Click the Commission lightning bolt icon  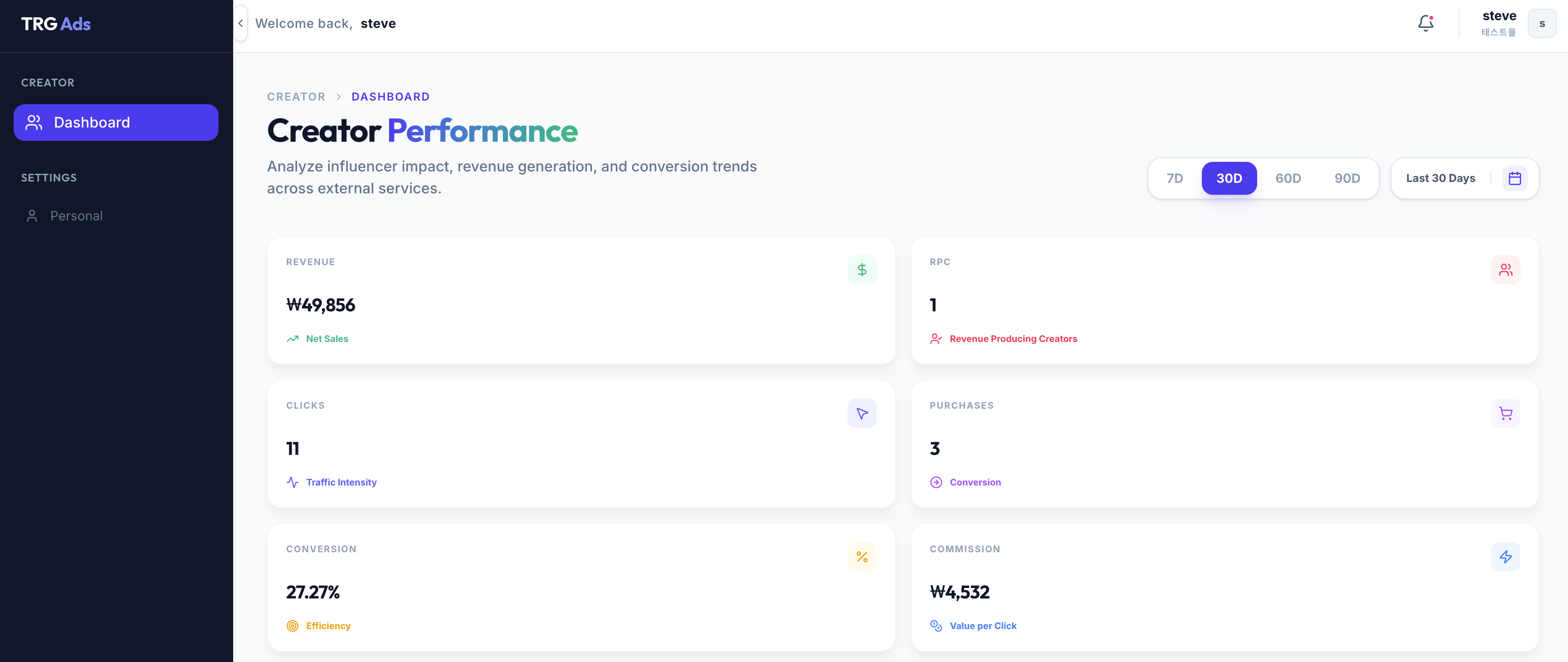tap(1505, 557)
